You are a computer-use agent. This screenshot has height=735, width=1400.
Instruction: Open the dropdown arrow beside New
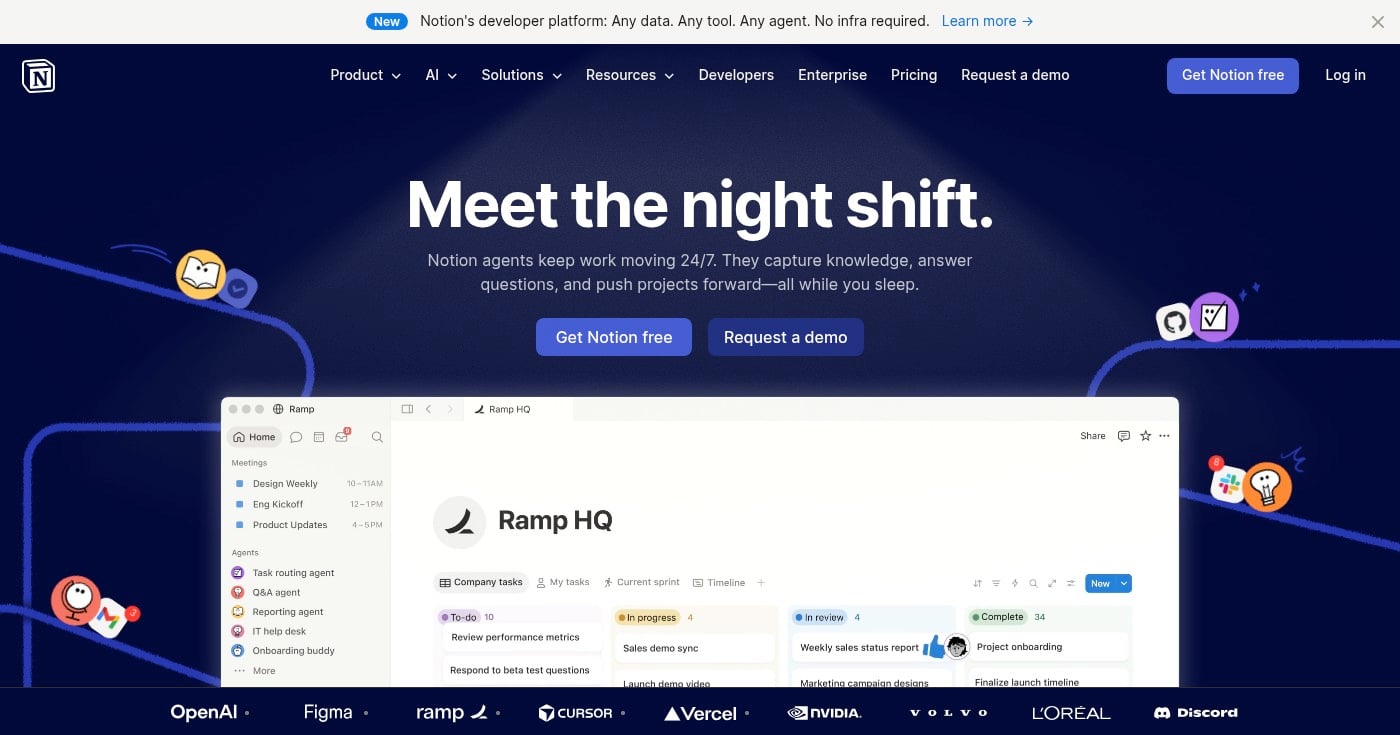click(1124, 583)
